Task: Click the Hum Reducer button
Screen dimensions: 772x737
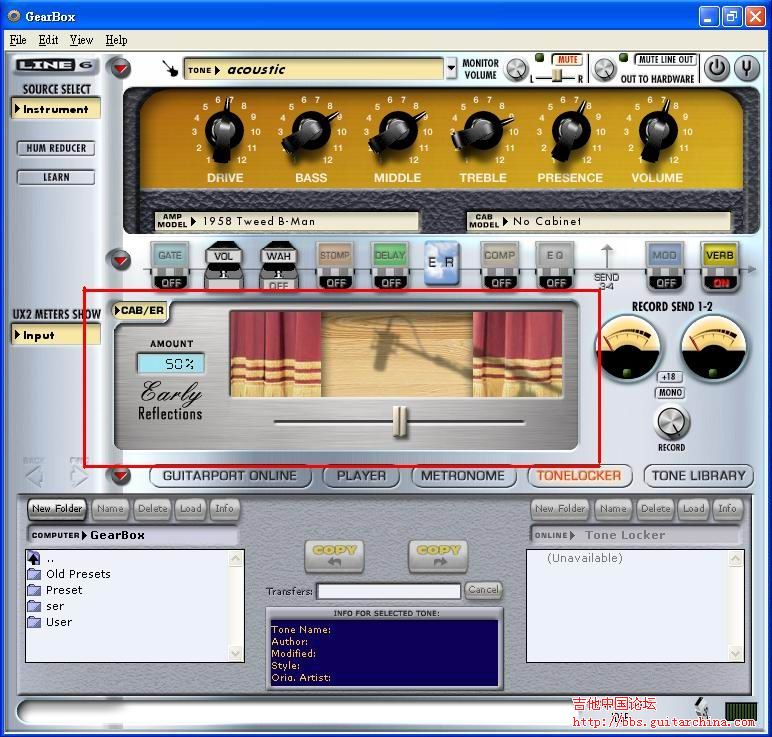Action: (56, 148)
